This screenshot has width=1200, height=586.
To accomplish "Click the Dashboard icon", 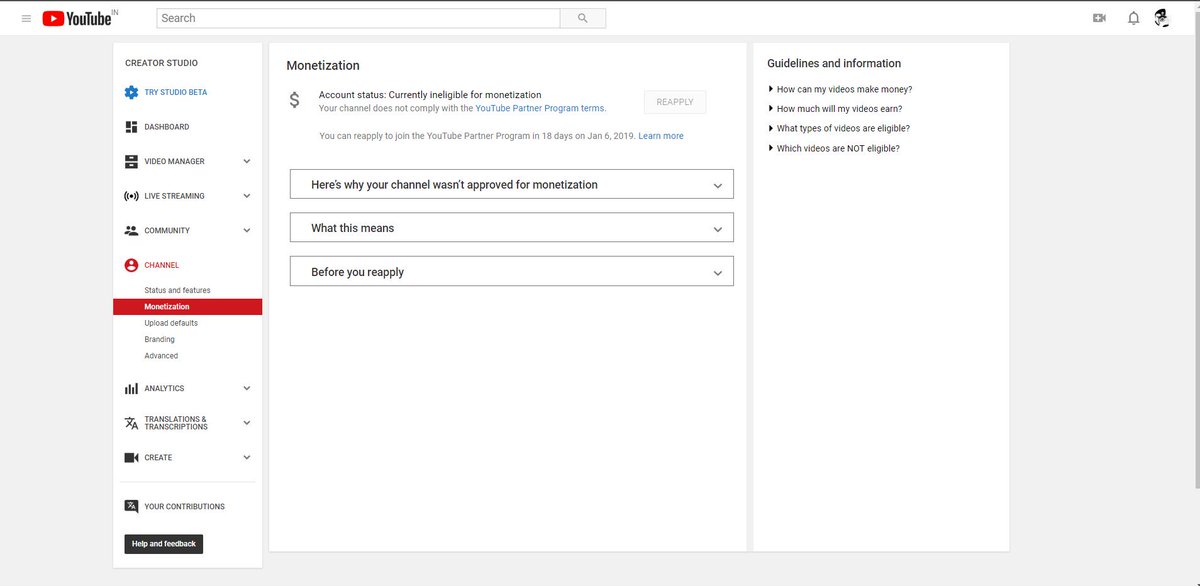I will pos(131,127).
